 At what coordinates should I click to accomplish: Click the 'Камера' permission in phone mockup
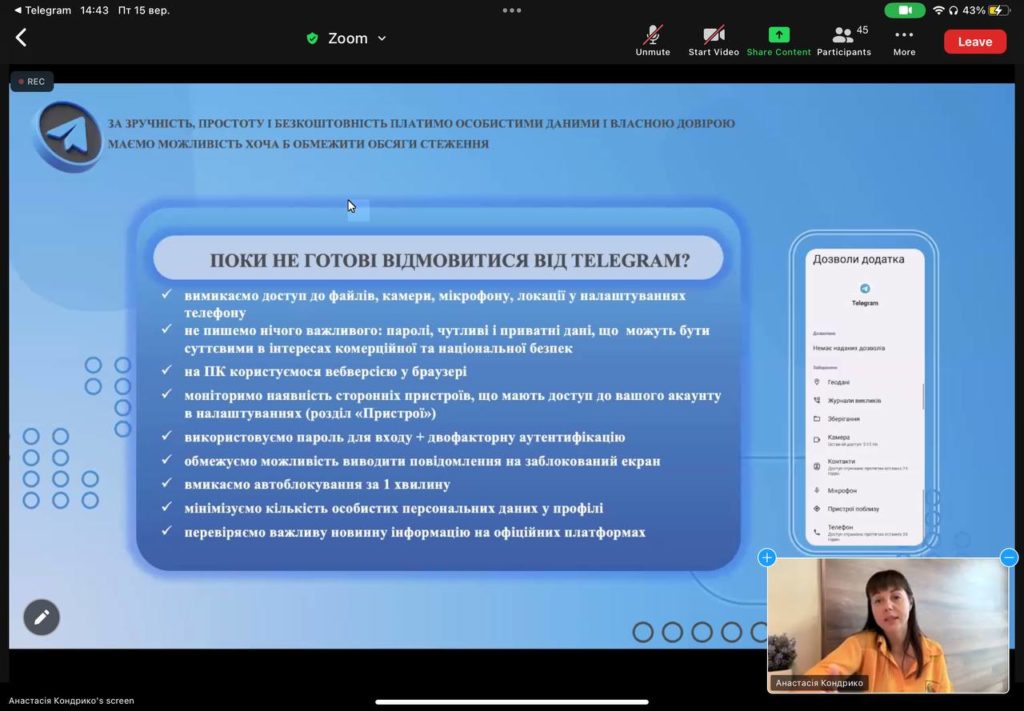coord(839,437)
